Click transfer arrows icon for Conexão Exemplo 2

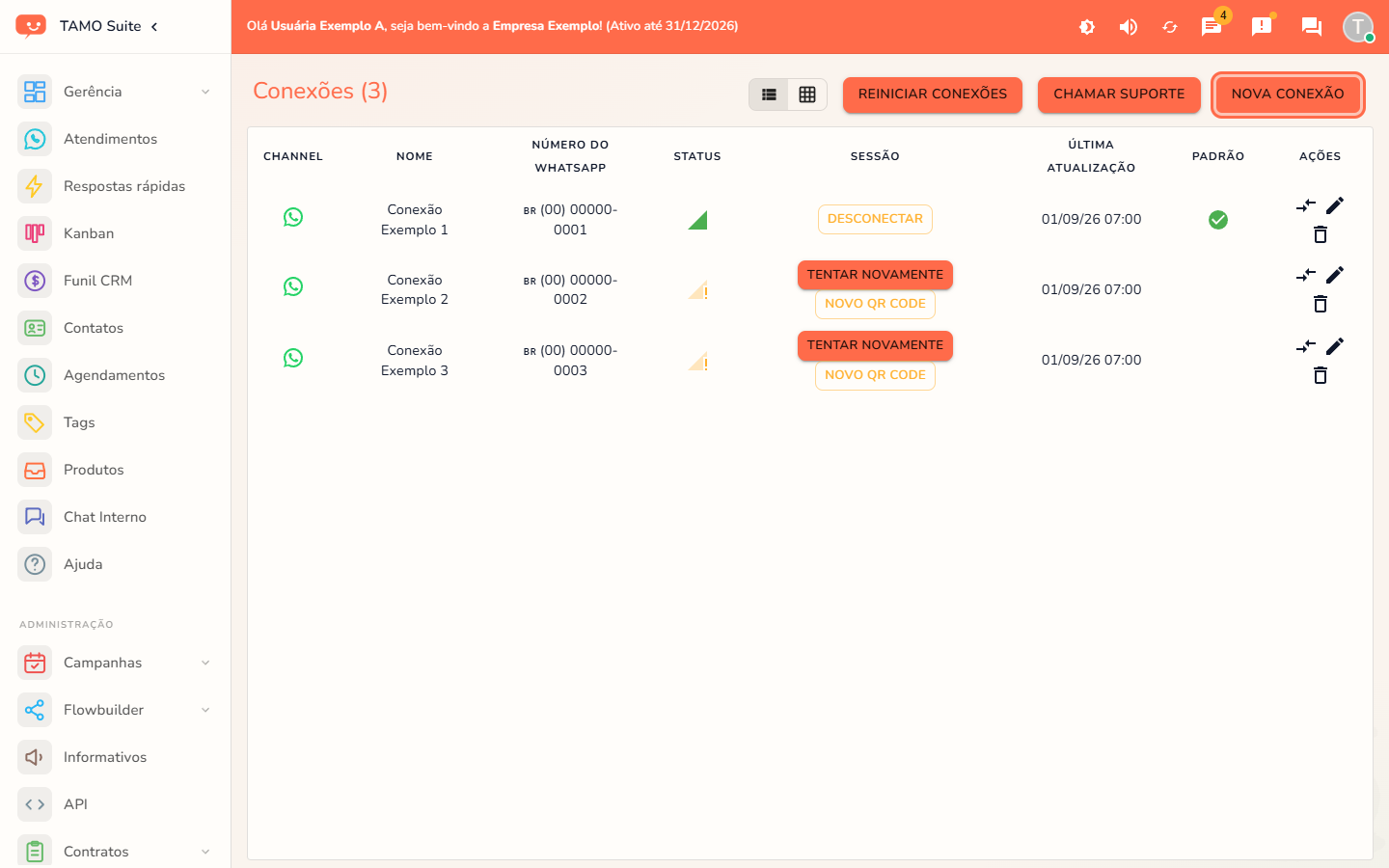[1306, 275]
